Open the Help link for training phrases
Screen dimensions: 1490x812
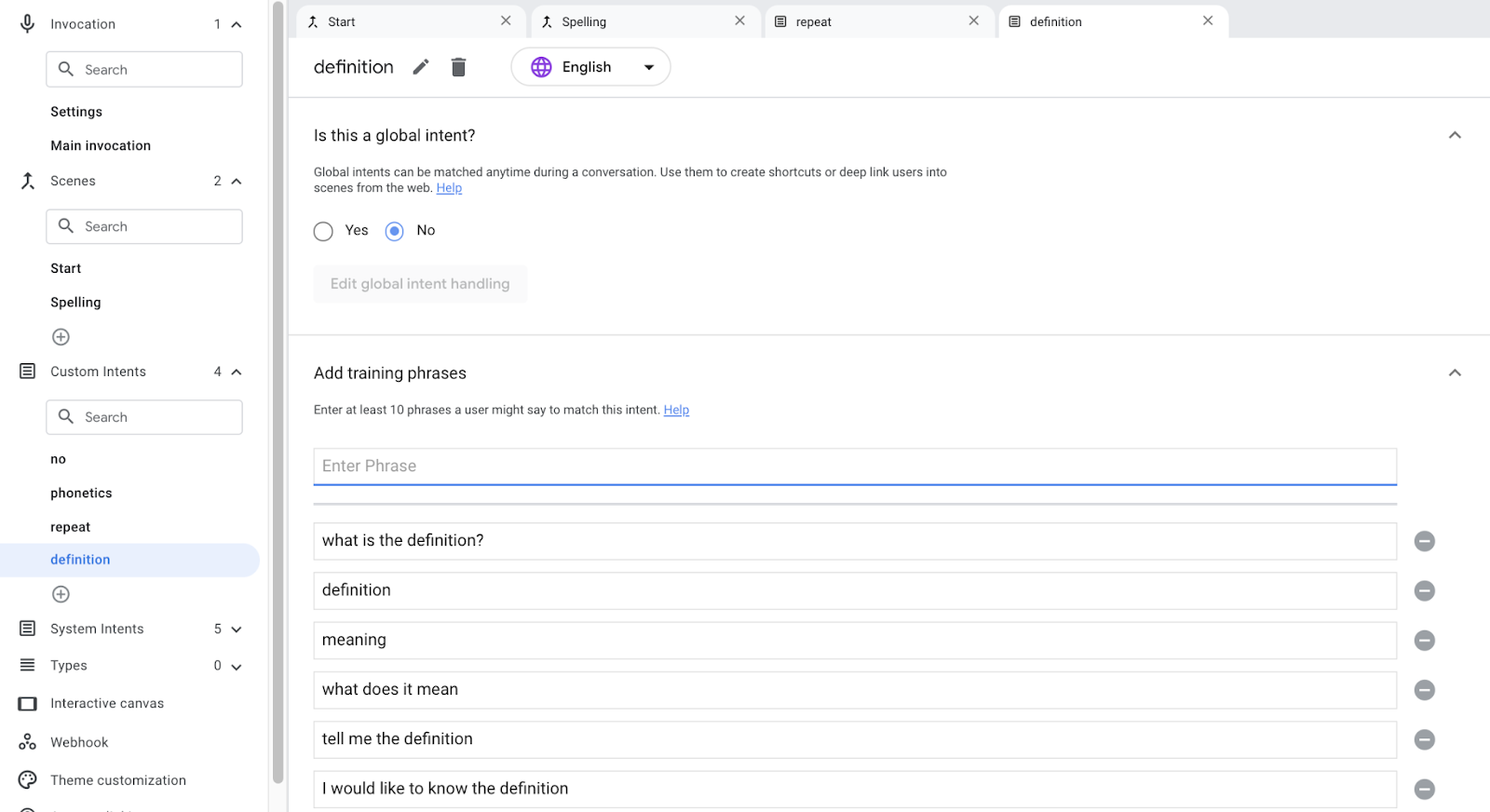pos(676,410)
